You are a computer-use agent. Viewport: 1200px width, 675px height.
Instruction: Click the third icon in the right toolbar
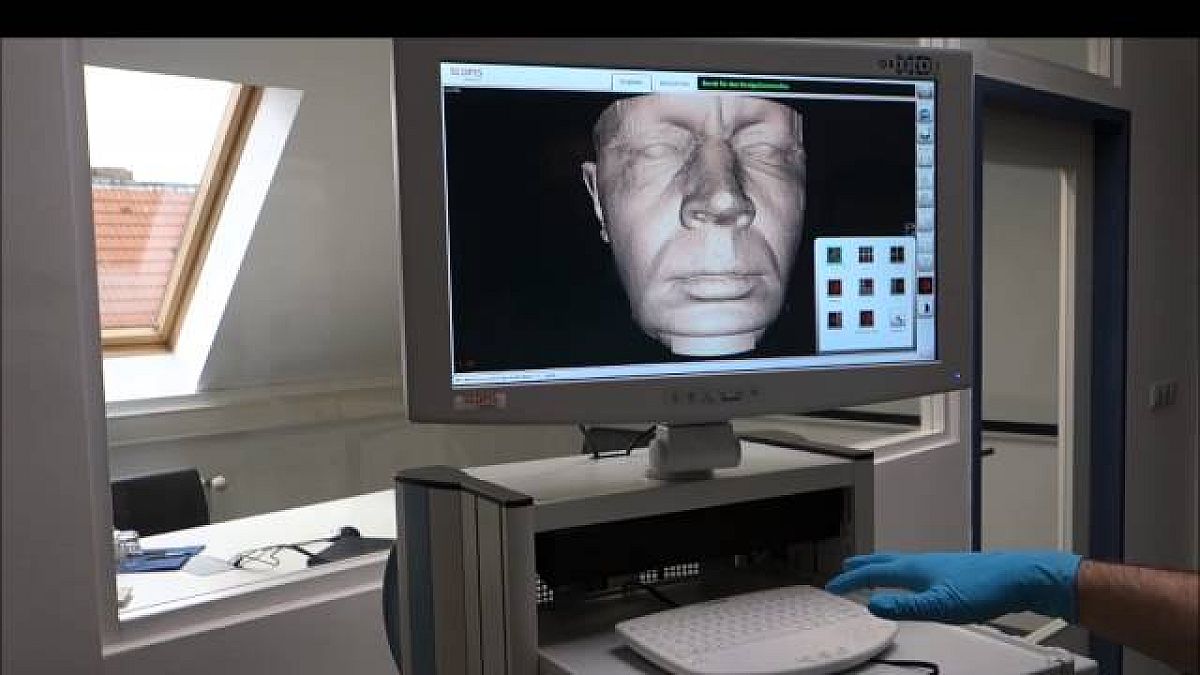coord(925,135)
